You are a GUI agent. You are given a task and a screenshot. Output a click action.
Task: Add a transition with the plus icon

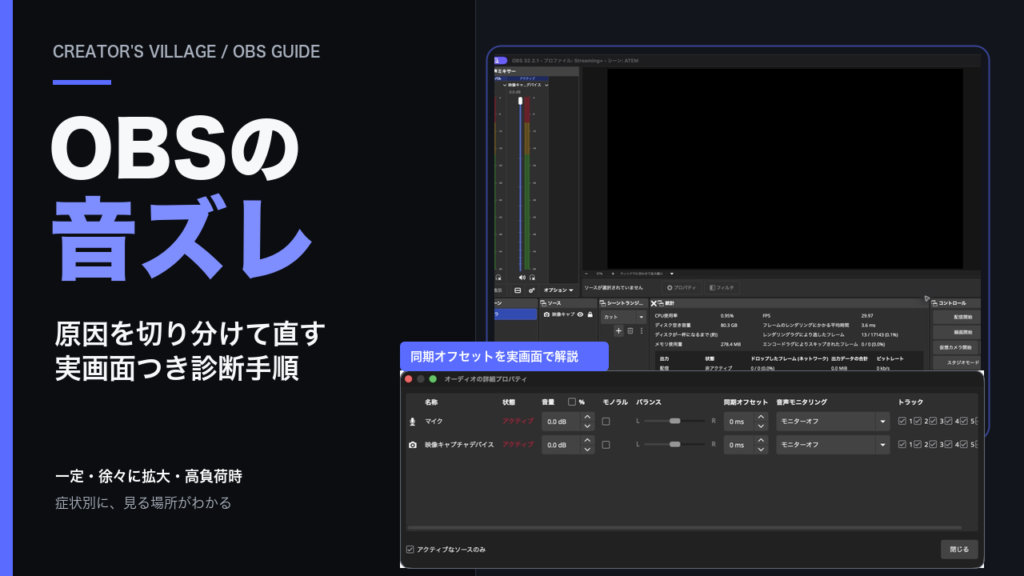tap(618, 331)
